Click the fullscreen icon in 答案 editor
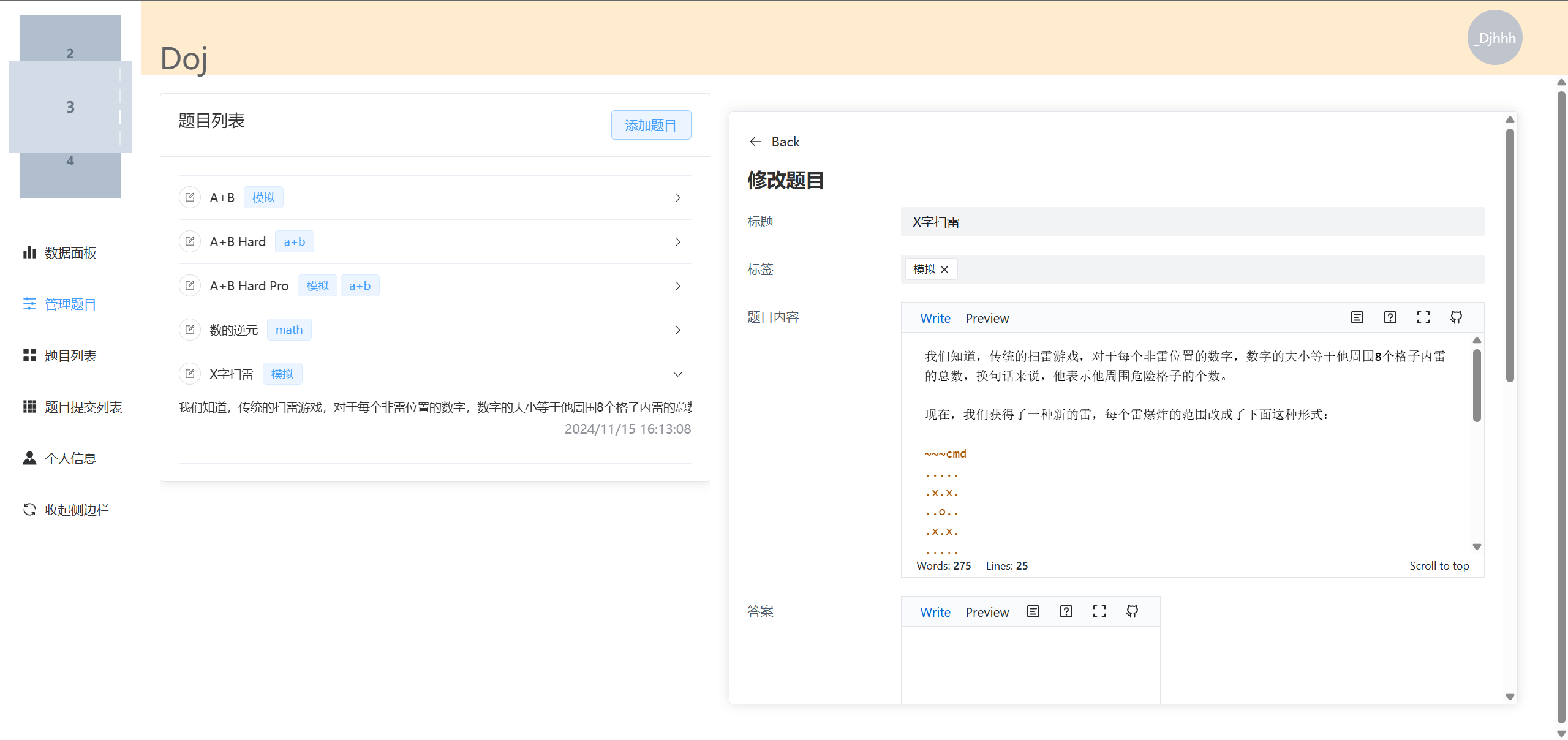 pos(1099,611)
